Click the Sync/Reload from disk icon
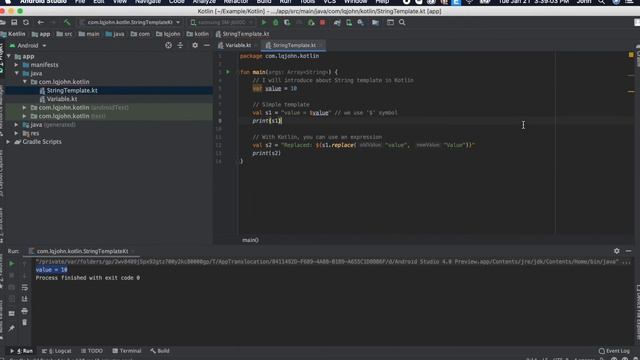640x360 pixels. [x=26, y=22]
